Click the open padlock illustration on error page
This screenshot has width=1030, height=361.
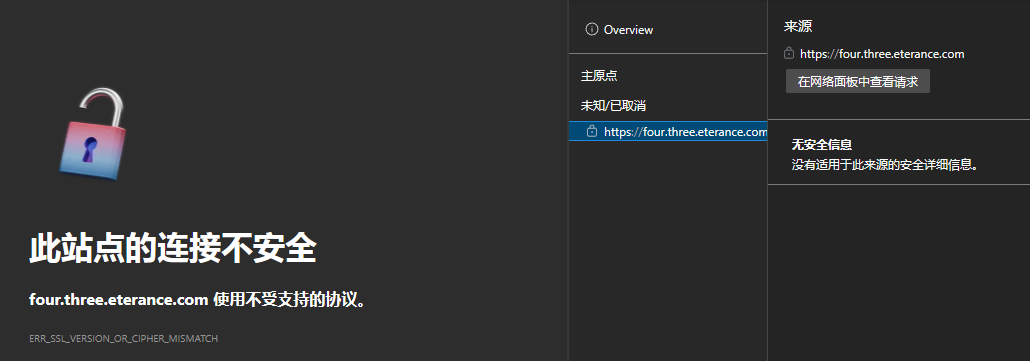pyautogui.click(x=92, y=135)
